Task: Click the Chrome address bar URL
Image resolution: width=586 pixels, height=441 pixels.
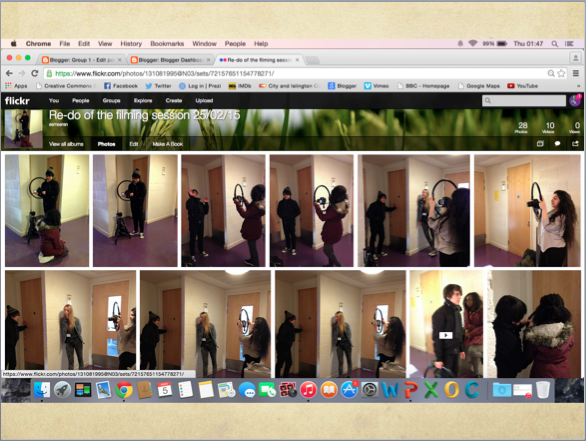Action: pyautogui.click(x=165, y=74)
